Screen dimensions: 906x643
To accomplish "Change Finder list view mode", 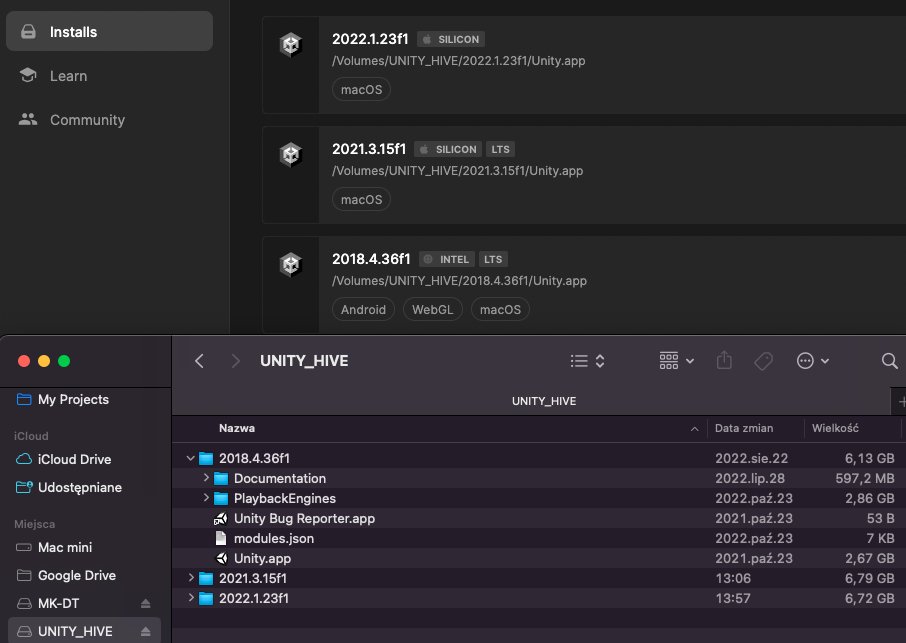I will click(x=587, y=361).
